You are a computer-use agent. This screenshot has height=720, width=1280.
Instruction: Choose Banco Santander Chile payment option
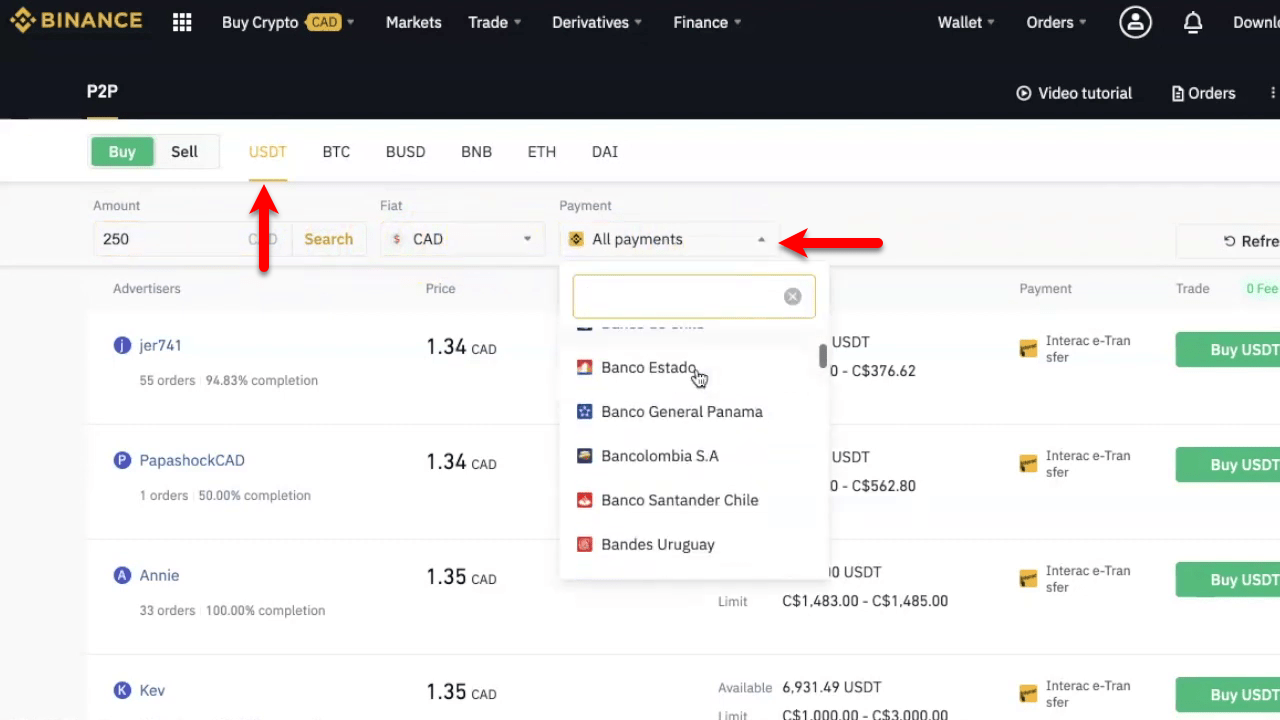(x=694, y=500)
